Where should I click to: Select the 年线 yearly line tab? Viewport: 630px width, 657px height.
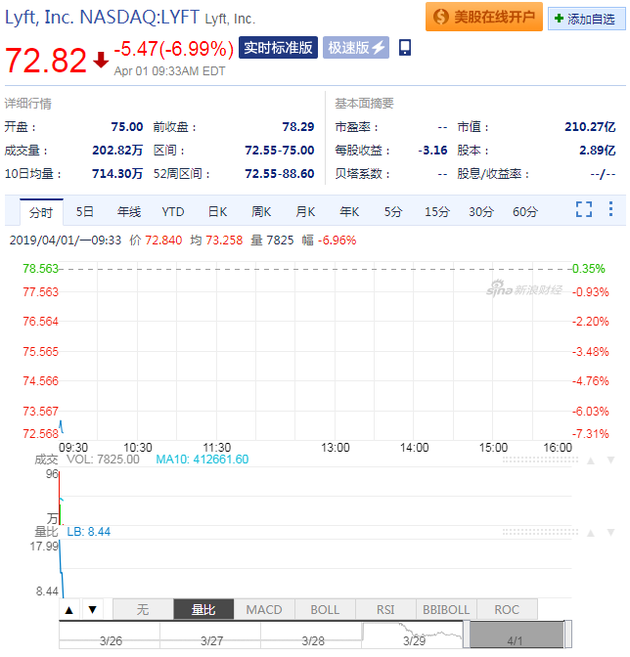coord(129,212)
